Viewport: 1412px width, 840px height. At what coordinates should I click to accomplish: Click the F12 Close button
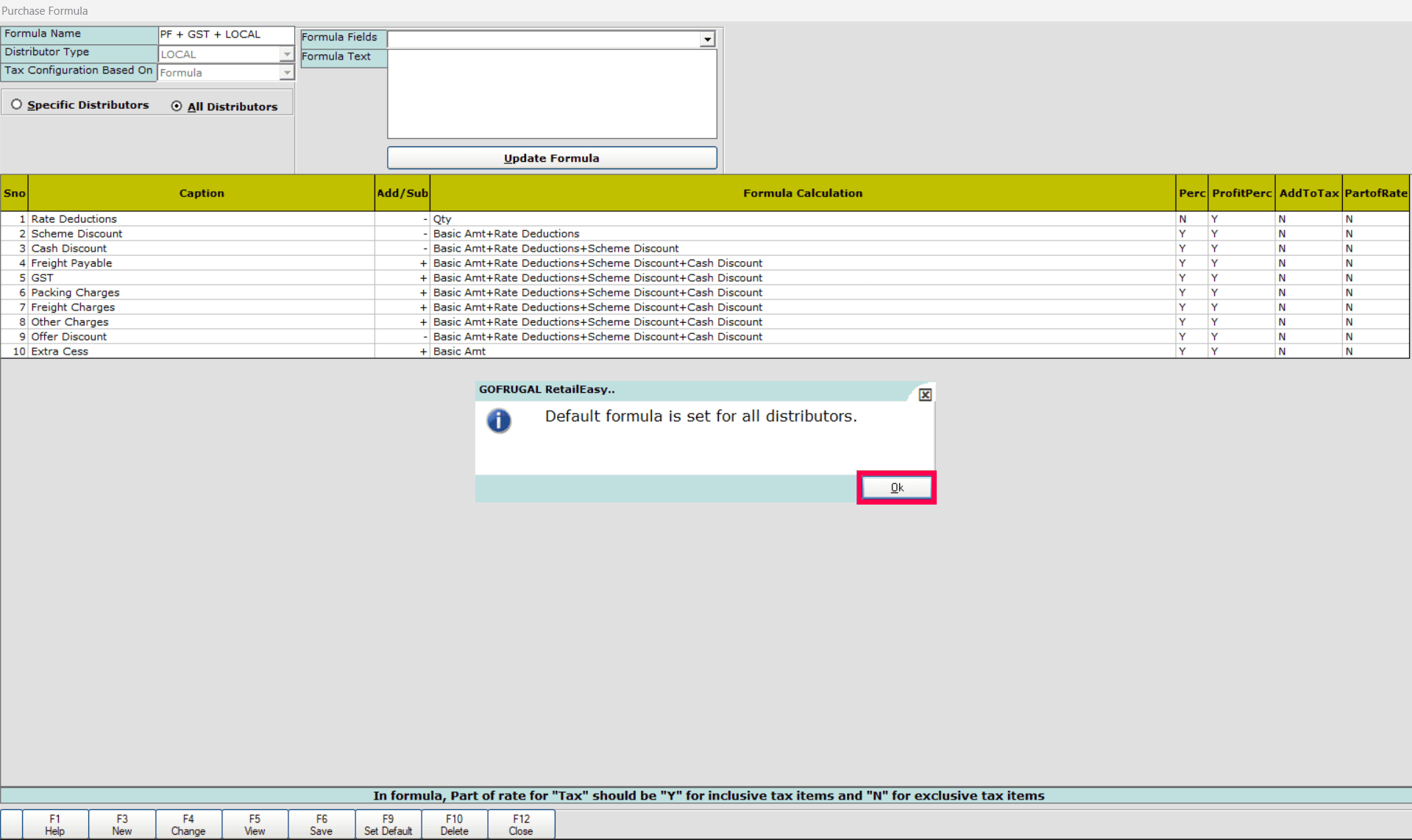[521, 825]
